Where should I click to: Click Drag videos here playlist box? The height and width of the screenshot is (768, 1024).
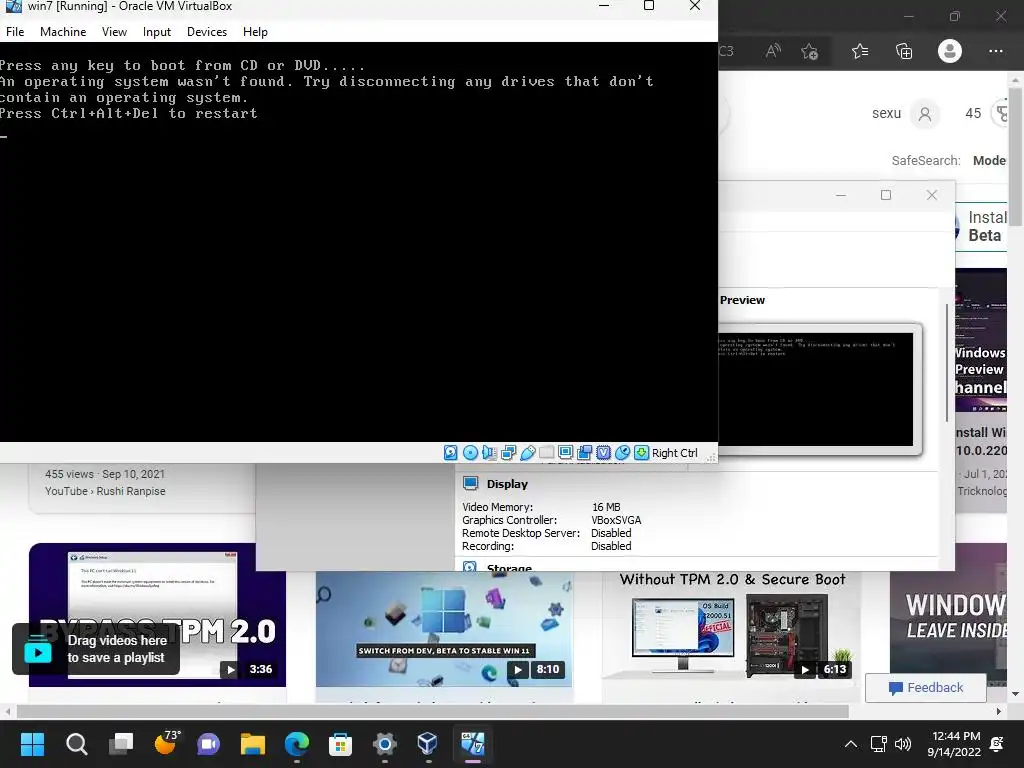point(96,649)
